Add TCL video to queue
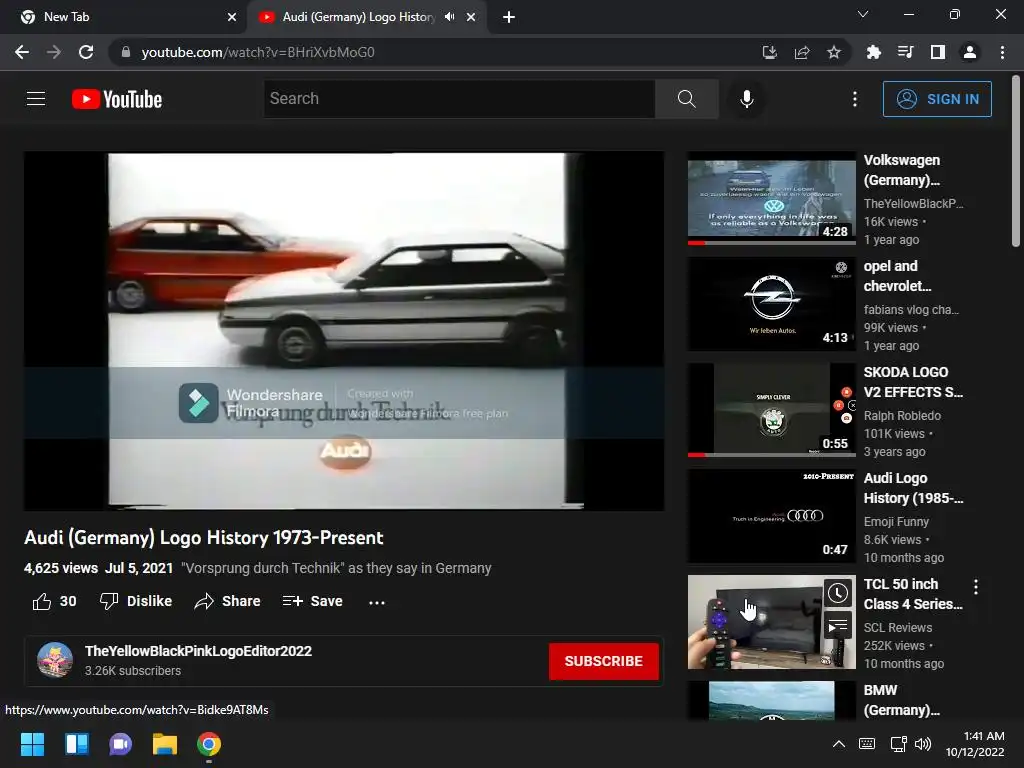The width and height of the screenshot is (1024, 768). (x=838, y=626)
